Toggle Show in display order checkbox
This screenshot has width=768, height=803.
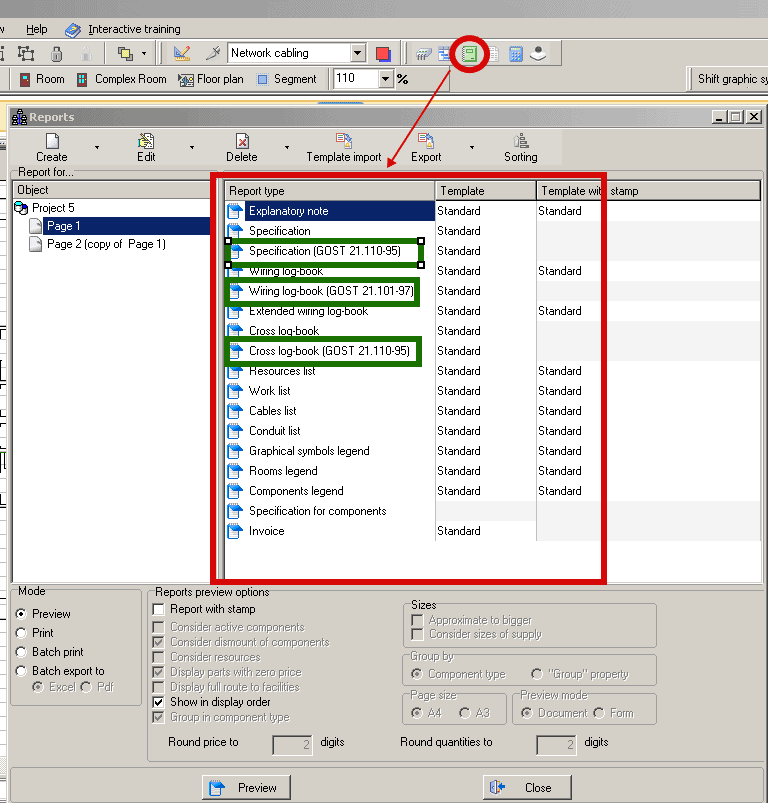[159, 702]
